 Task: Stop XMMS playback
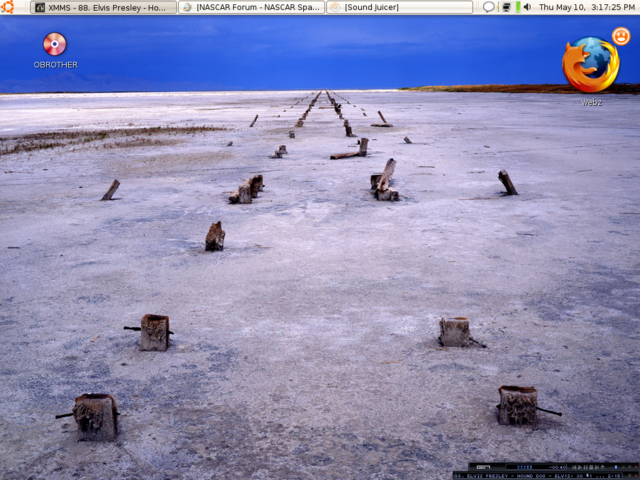coord(591,467)
